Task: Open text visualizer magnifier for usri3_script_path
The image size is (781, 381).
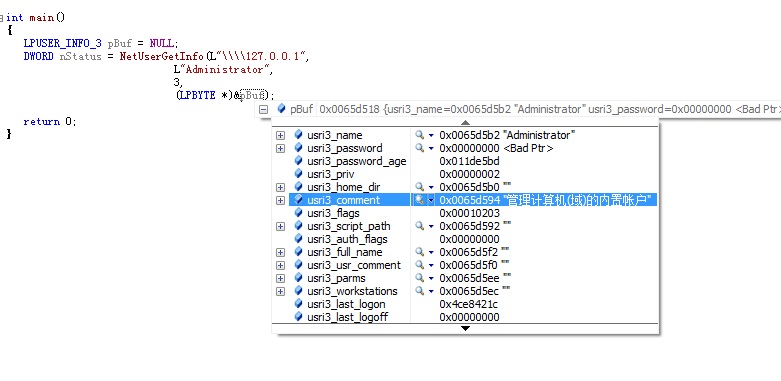Action: (x=420, y=226)
